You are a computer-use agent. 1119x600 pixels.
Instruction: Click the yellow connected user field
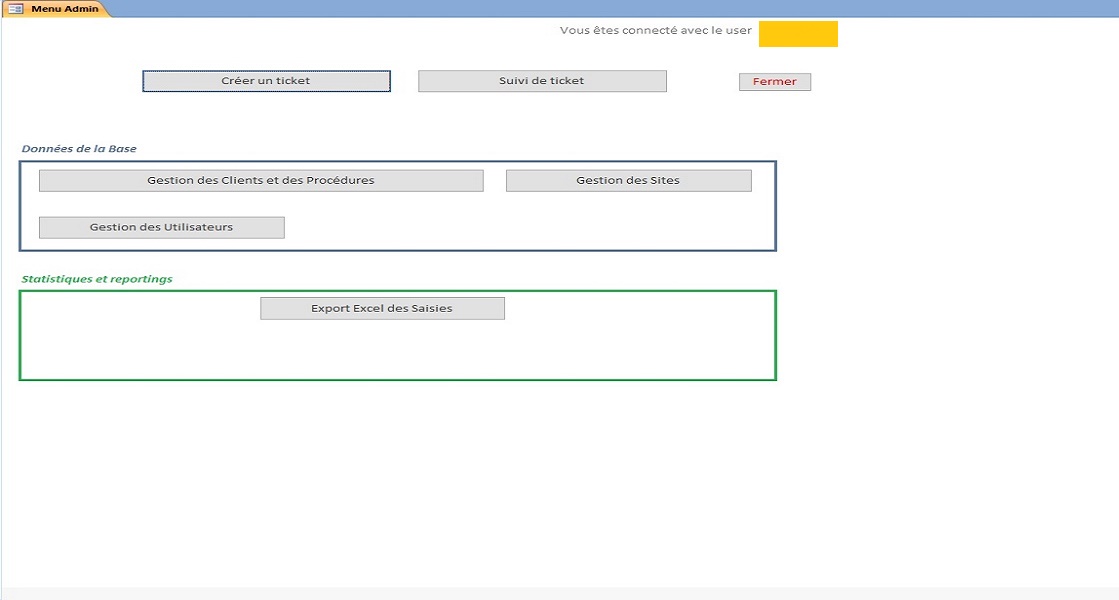797,34
